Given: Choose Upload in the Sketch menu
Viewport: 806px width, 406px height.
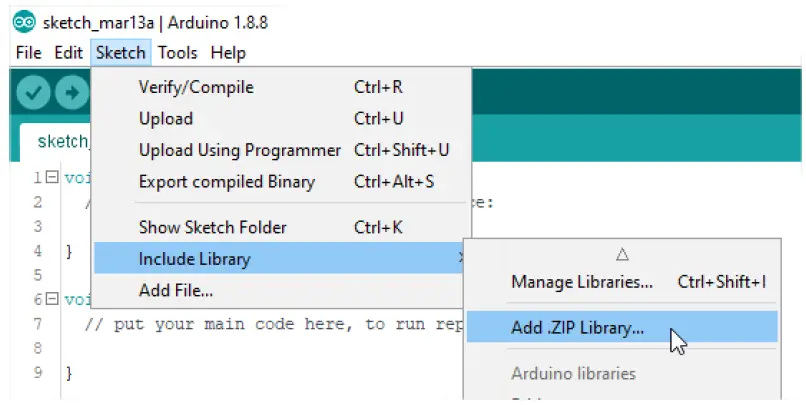Looking at the screenshot, I should coord(166,118).
